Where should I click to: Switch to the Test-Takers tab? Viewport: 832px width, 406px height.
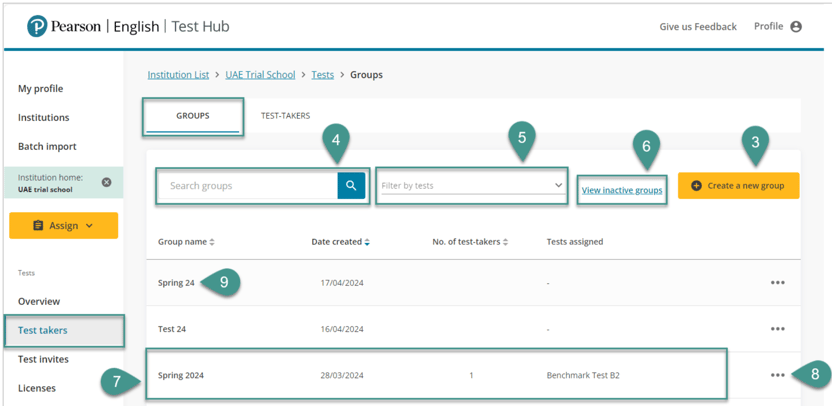point(285,116)
